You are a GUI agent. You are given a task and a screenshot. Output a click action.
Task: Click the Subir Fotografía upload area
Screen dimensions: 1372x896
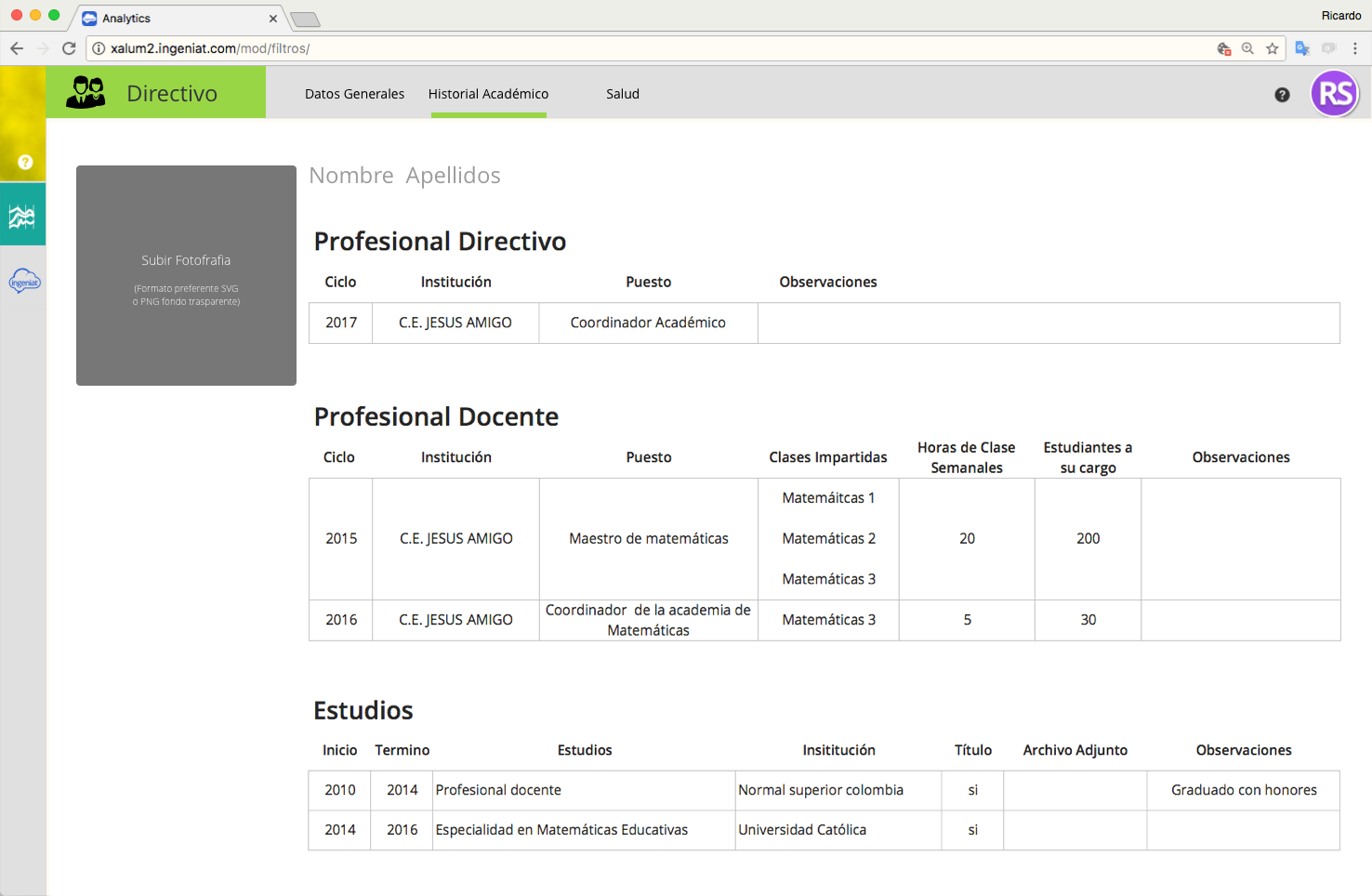click(x=186, y=275)
